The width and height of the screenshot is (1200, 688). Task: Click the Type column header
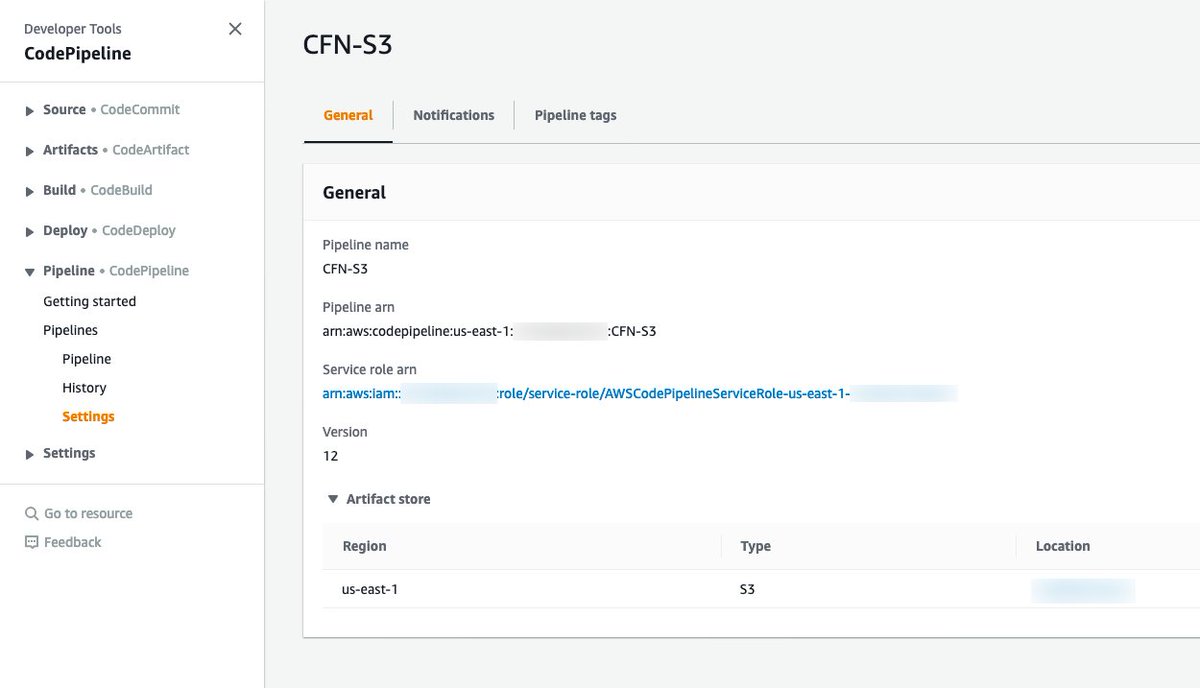coord(755,546)
